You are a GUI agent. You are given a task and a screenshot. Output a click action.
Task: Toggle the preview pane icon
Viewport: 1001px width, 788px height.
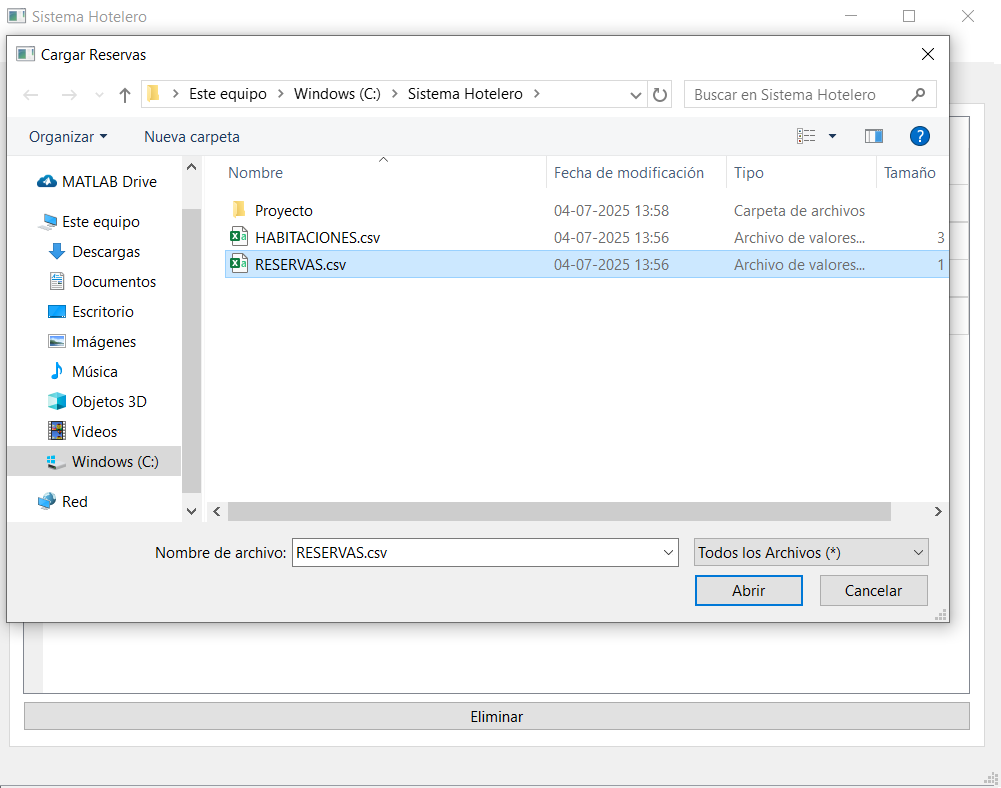[873, 136]
